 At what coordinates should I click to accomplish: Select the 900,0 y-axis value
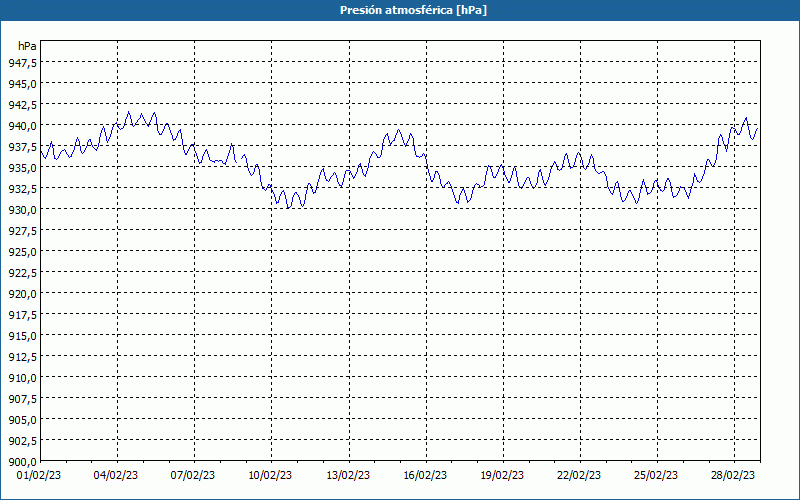(x=22, y=462)
